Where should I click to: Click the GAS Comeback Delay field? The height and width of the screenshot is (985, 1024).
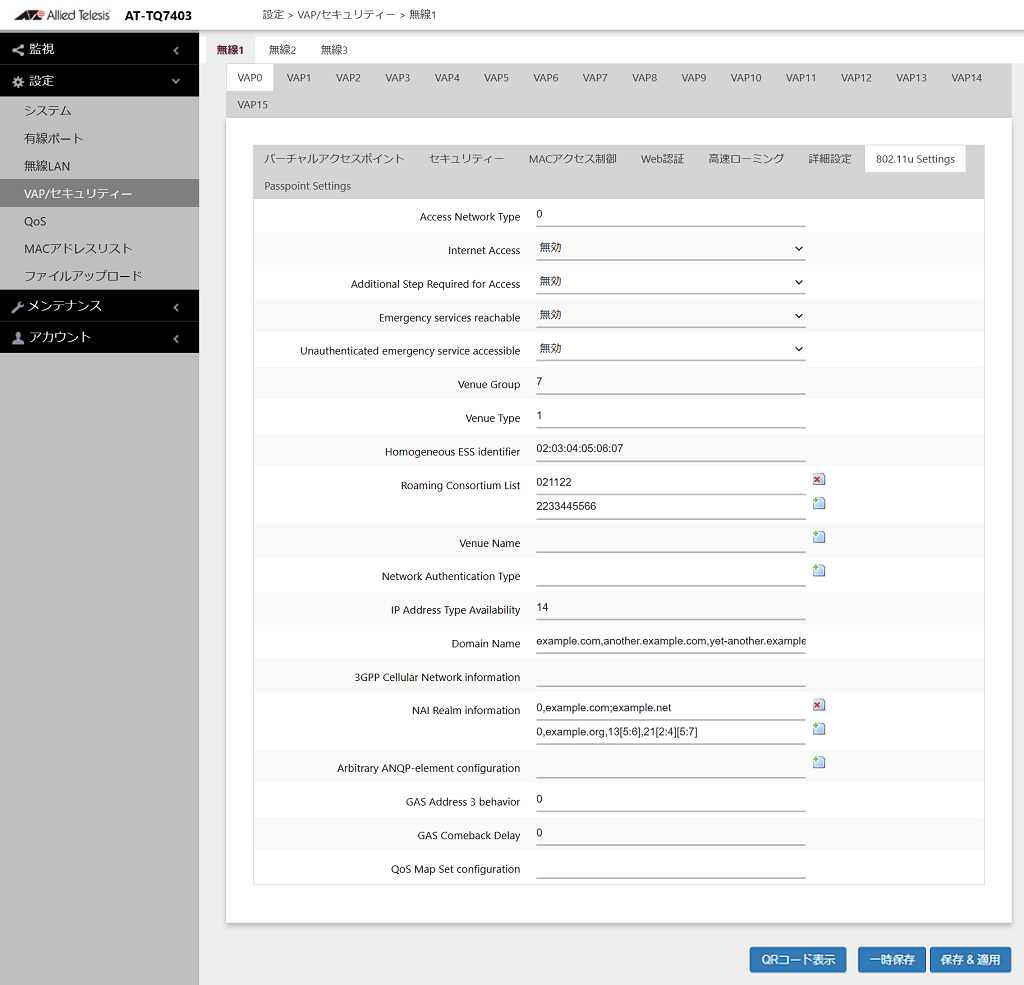point(671,833)
